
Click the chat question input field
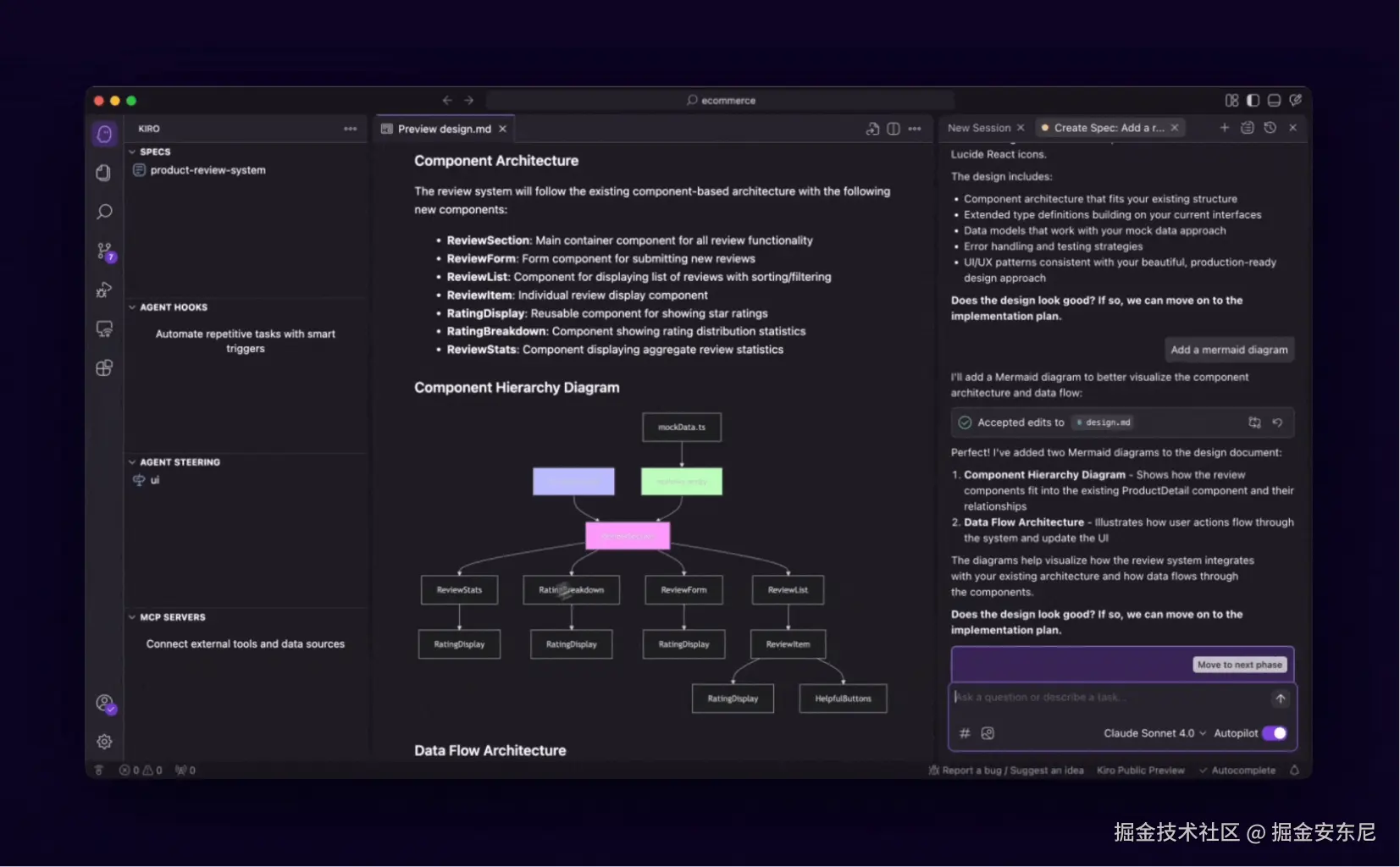coord(1109,698)
